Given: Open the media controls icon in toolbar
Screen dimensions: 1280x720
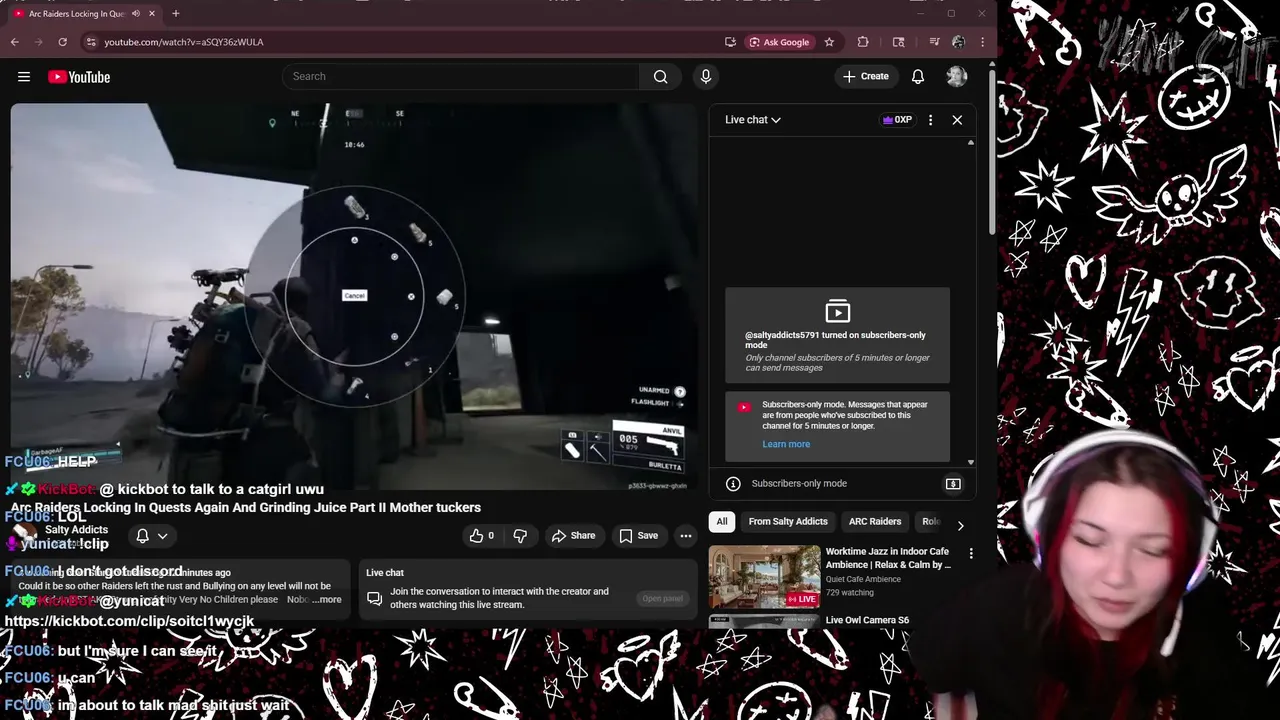Looking at the screenshot, I should (934, 42).
